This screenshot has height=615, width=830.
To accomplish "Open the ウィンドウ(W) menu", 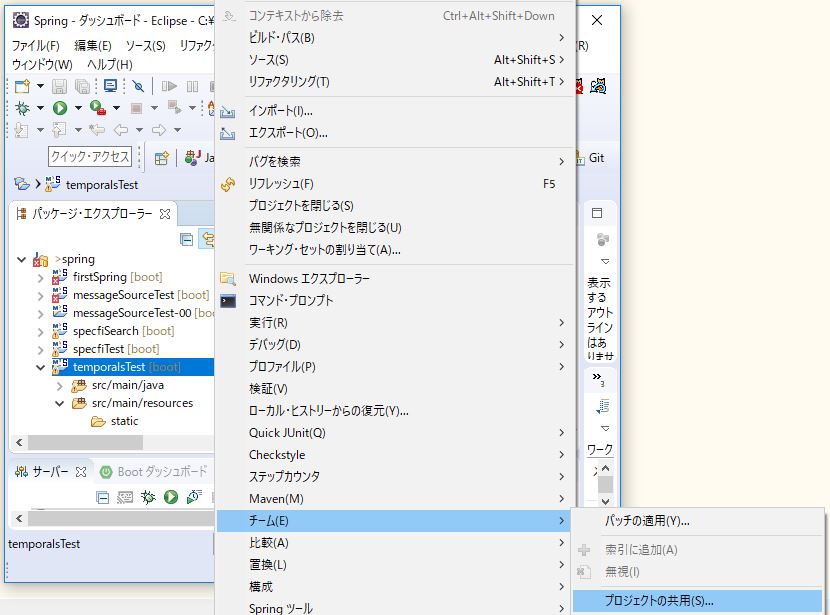I will (x=42, y=65).
